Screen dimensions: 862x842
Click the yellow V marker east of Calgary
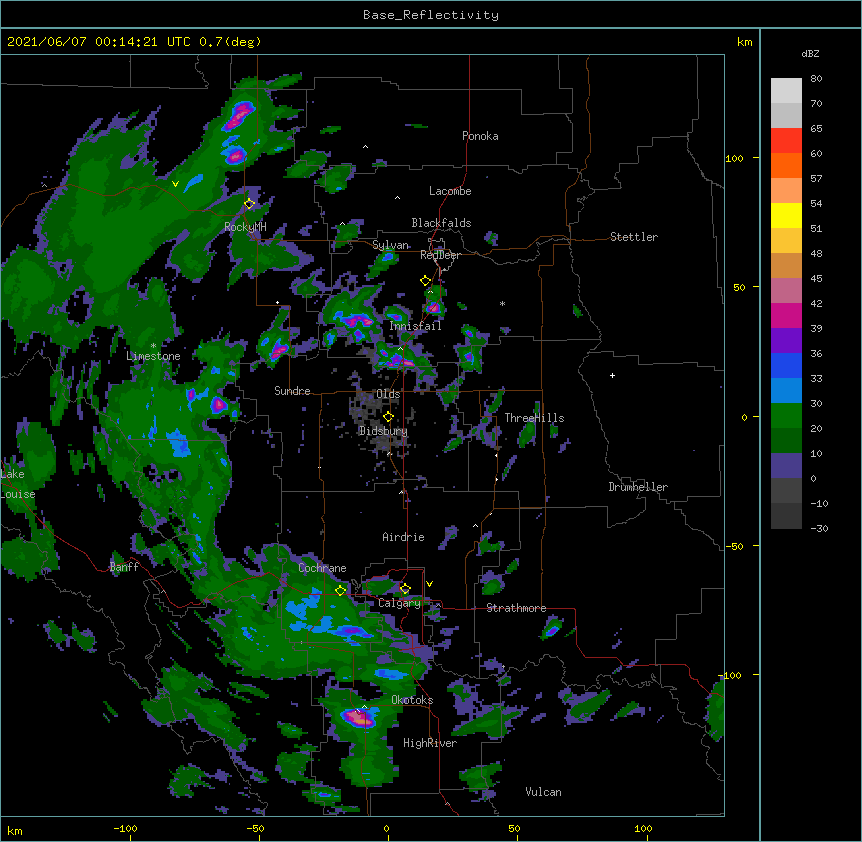click(x=429, y=584)
